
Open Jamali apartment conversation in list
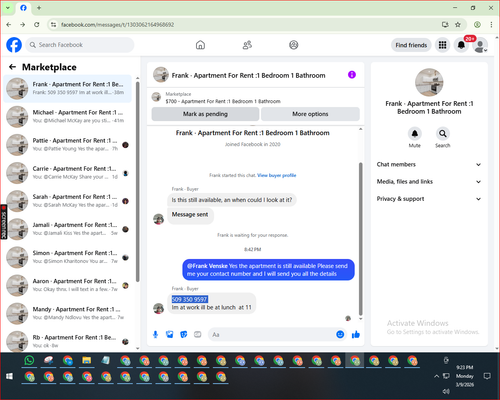coord(68,229)
